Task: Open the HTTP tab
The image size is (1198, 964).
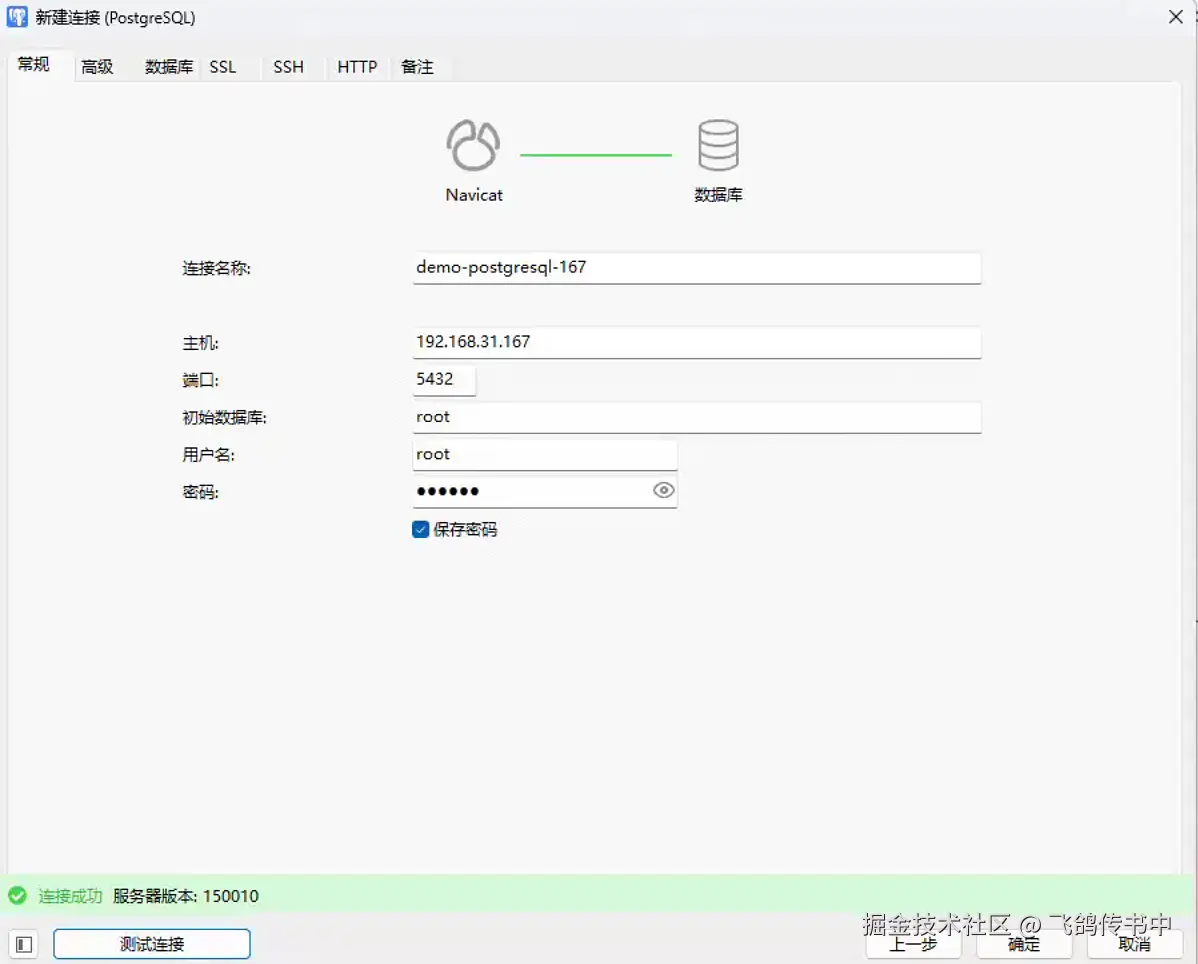Action: point(358,67)
